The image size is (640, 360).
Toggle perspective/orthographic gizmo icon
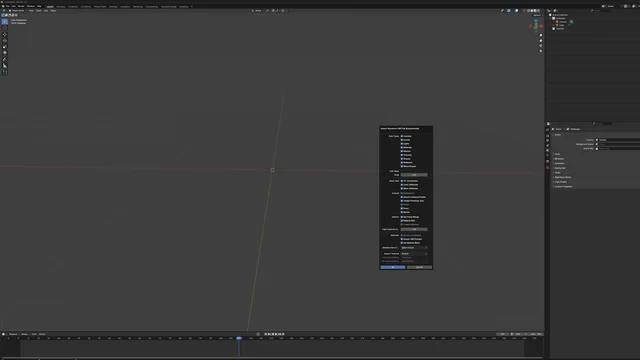click(x=540, y=51)
